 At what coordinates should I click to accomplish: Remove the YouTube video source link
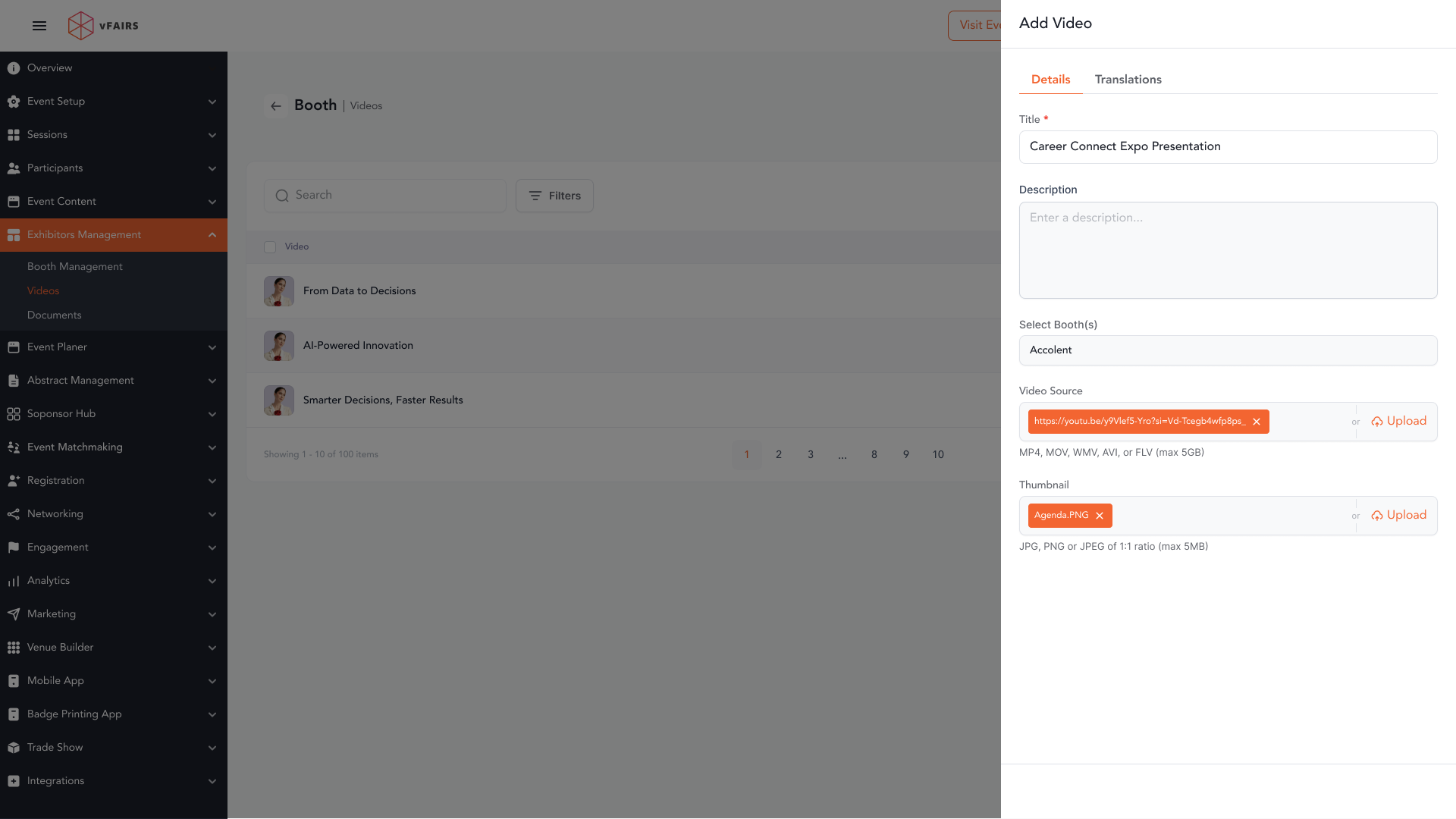(1257, 422)
